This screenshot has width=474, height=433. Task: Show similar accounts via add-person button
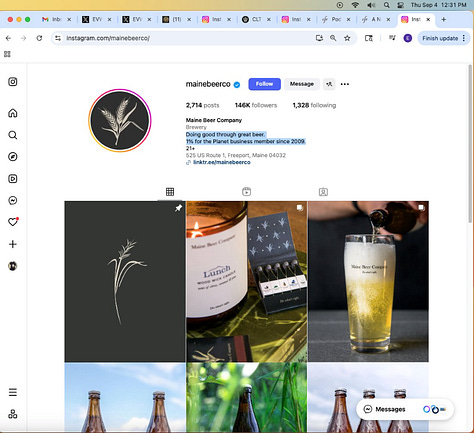[329, 84]
